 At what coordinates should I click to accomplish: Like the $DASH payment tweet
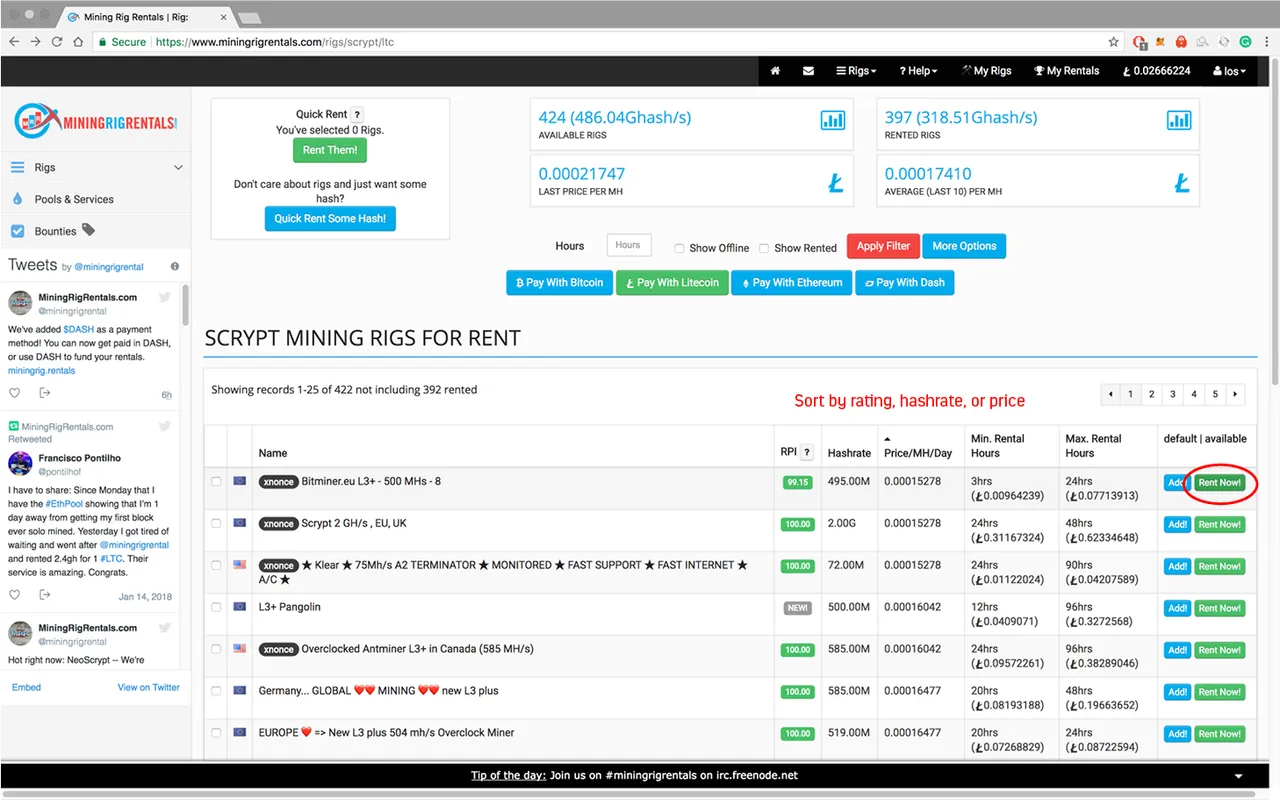[14, 393]
